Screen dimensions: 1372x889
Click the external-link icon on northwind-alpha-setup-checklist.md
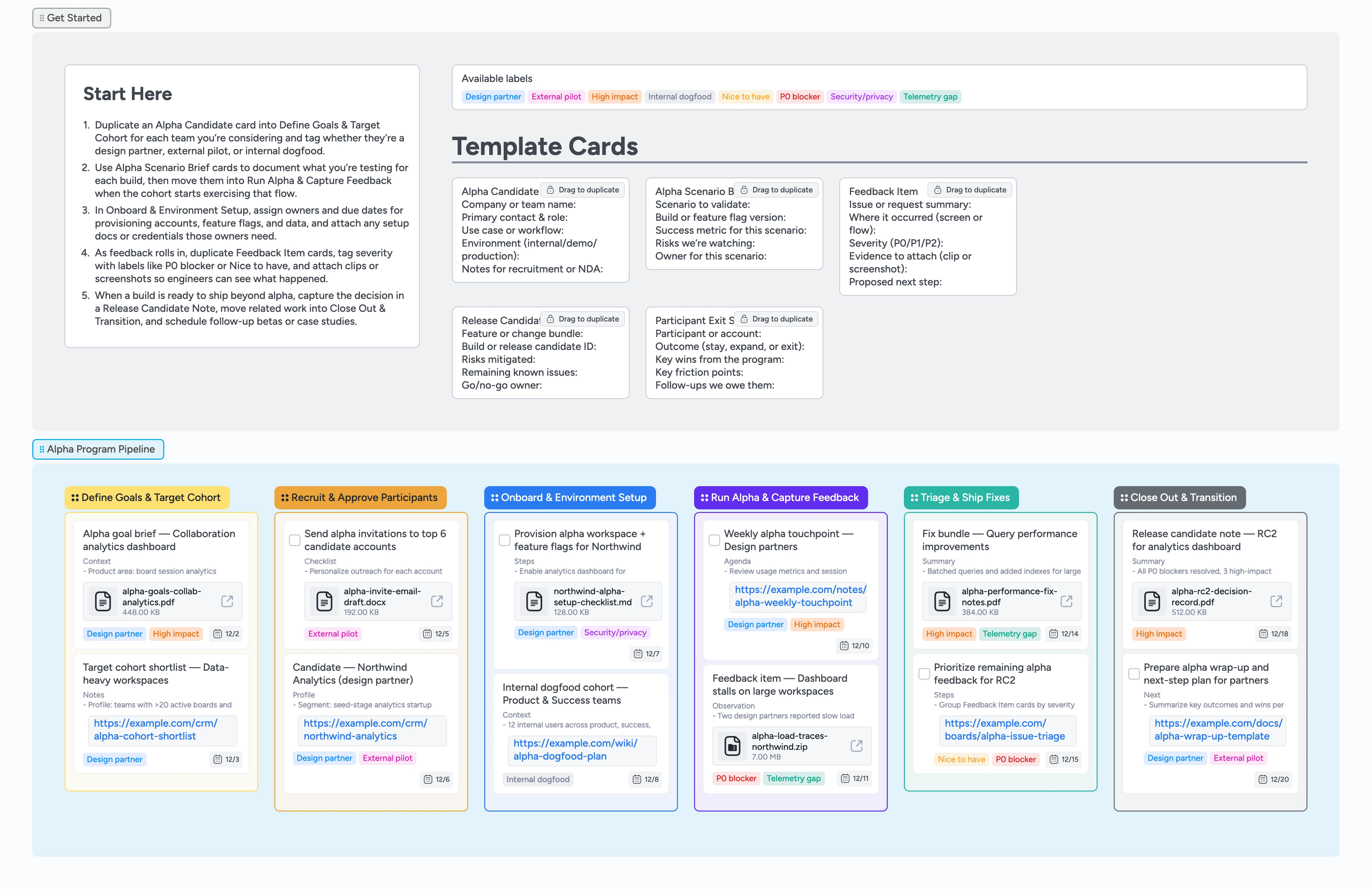point(646,601)
